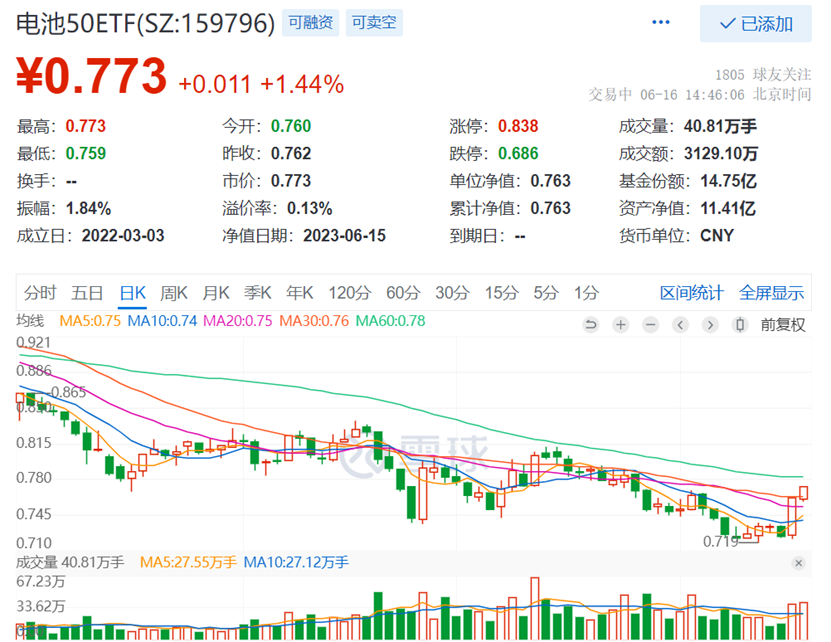Click the 可卖空 tag
Screen dimensions: 831x642
point(374,22)
